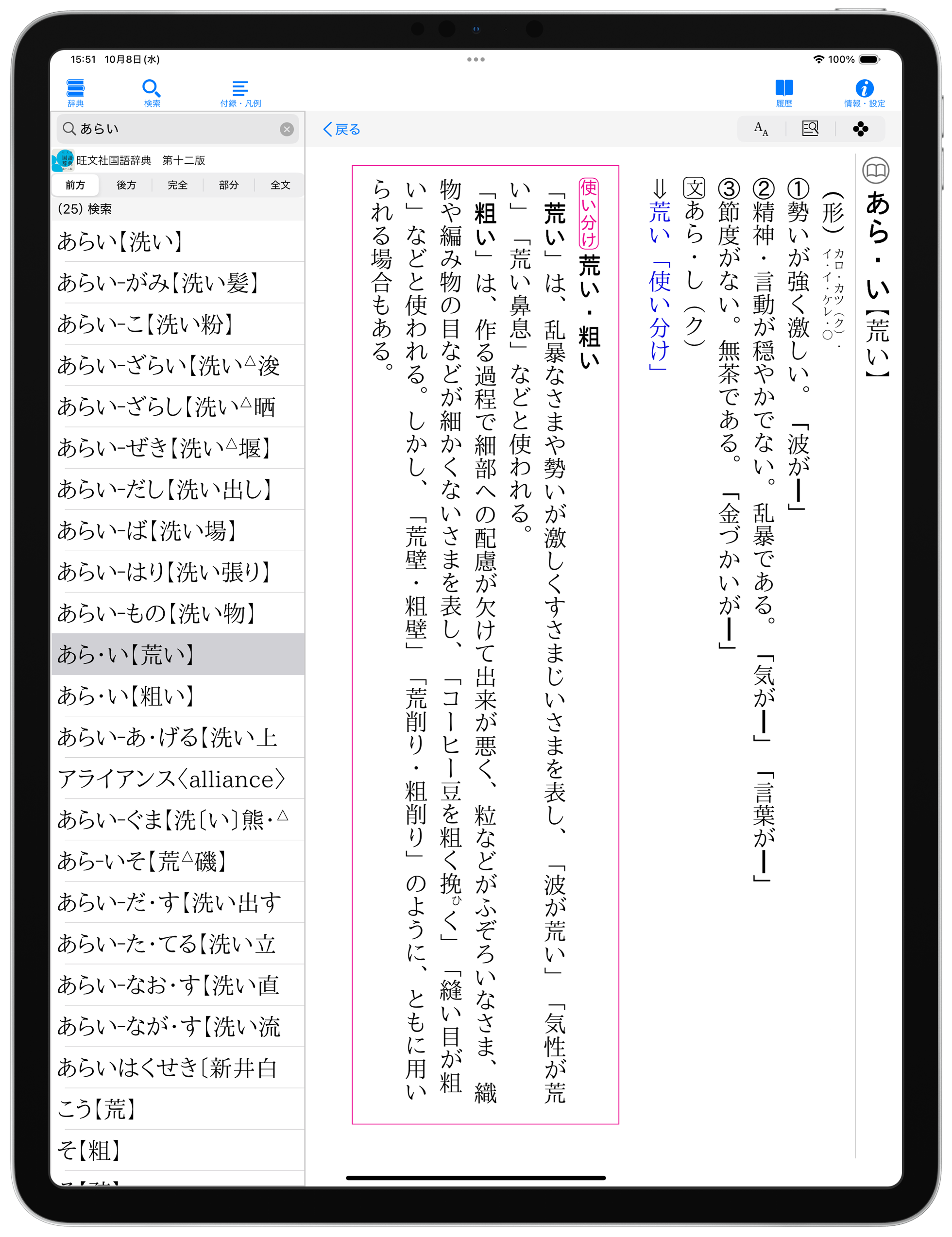Screen dimensions: 952x1237
Task: Select 前方 prefix match mode
Action: coord(75,185)
